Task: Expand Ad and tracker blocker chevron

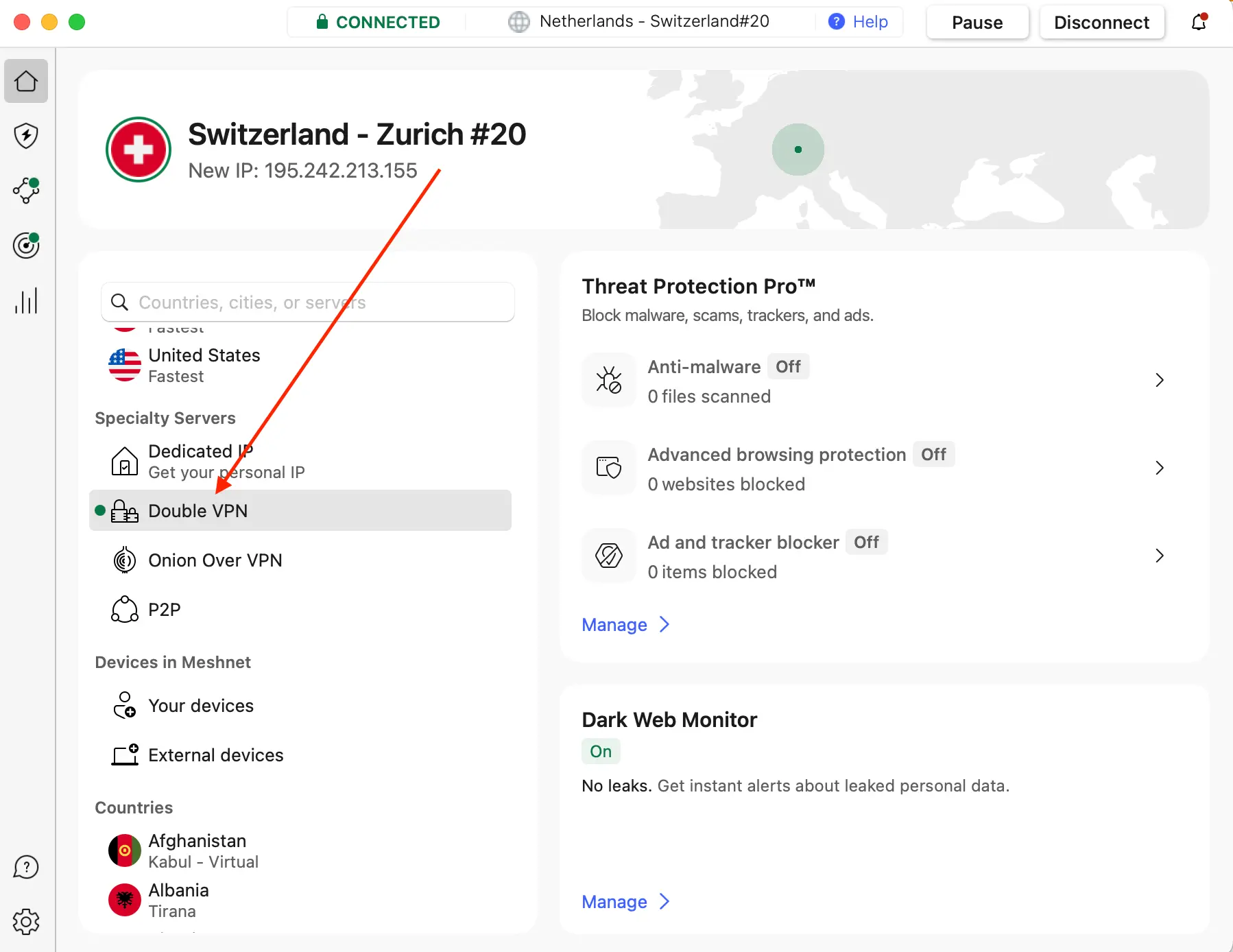Action: (1159, 556)
